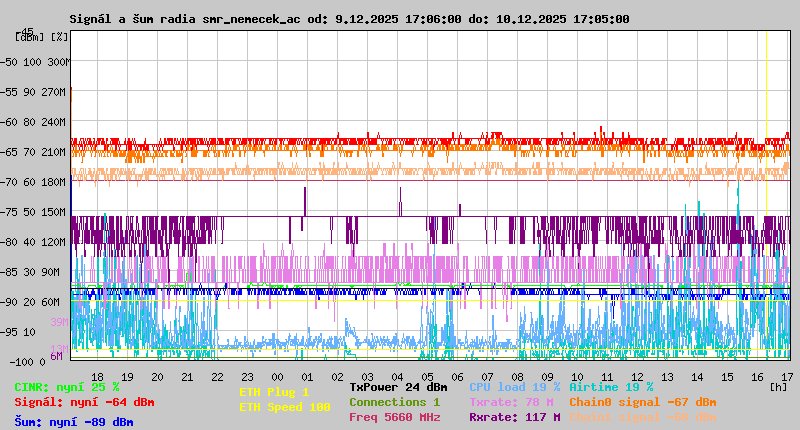
Task: Click the blue Šum −89 dBm legend label
Action: 73,421
